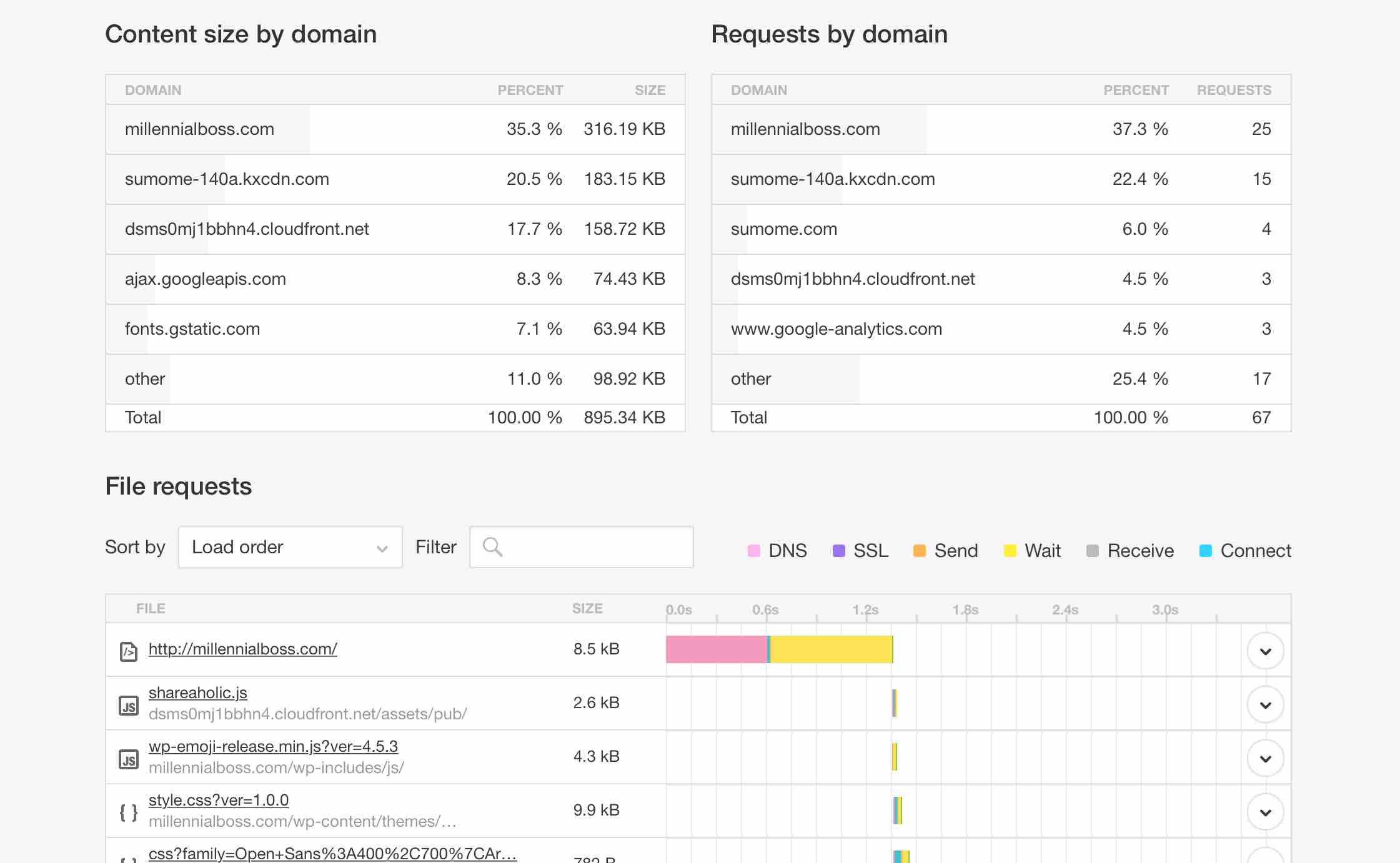Click the HTML document icon beside millennialboss.com
The height and width of the screenshot is (863, 1400).
click(129, 651)
